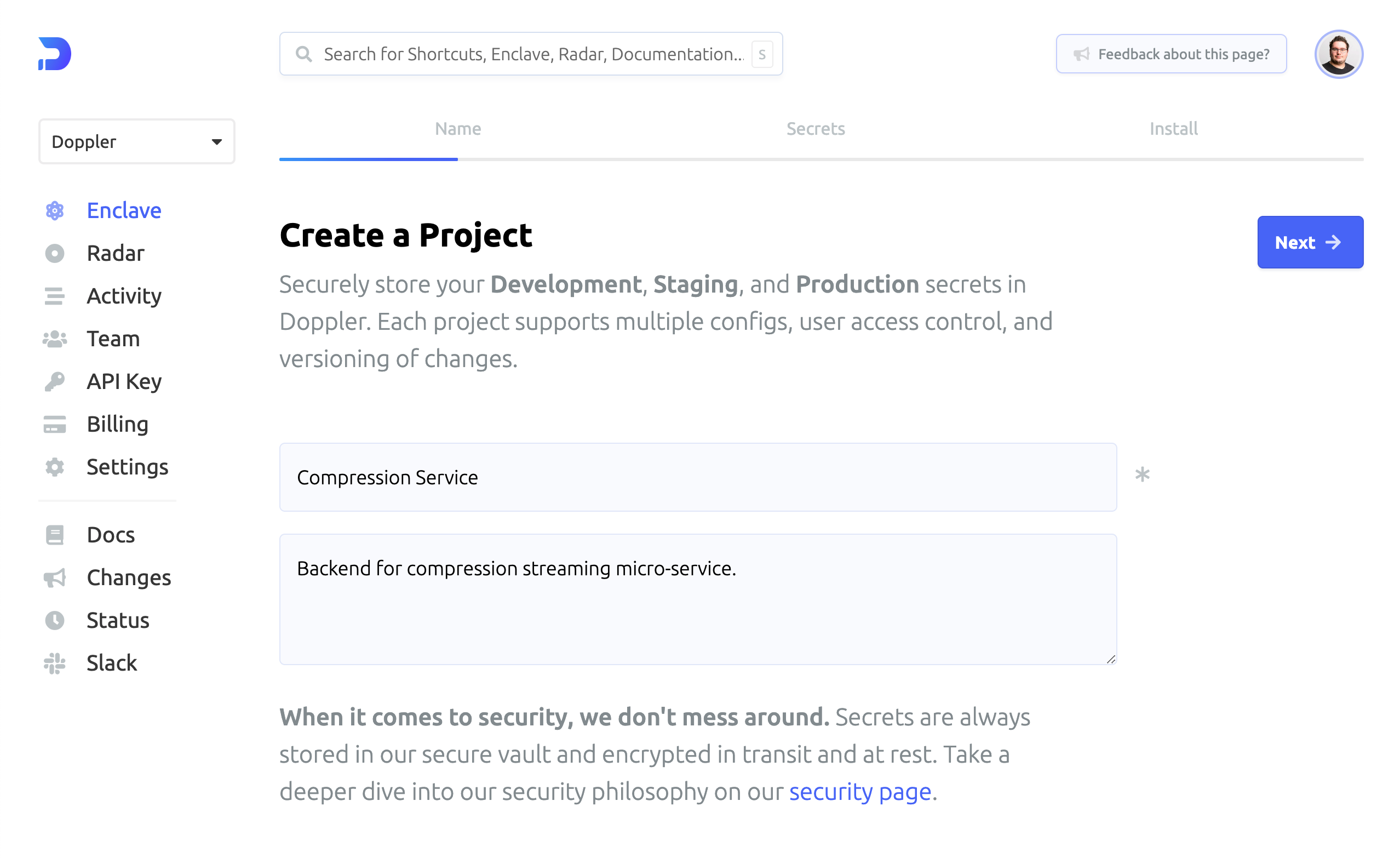
Task: Click the Activity lines icon
Action: pos(55,296)
